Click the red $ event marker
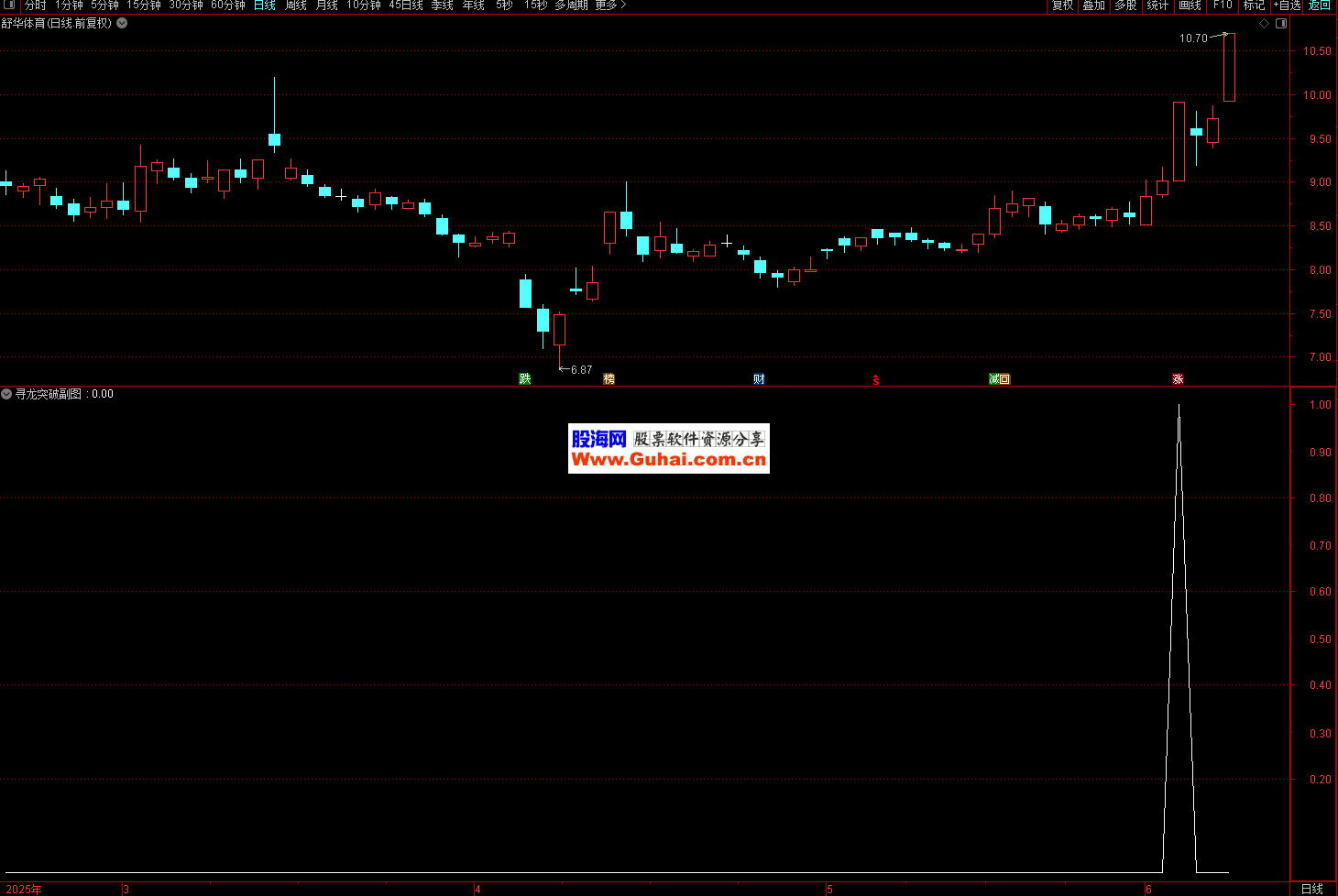1338x896 pixels. click(876, 379)
